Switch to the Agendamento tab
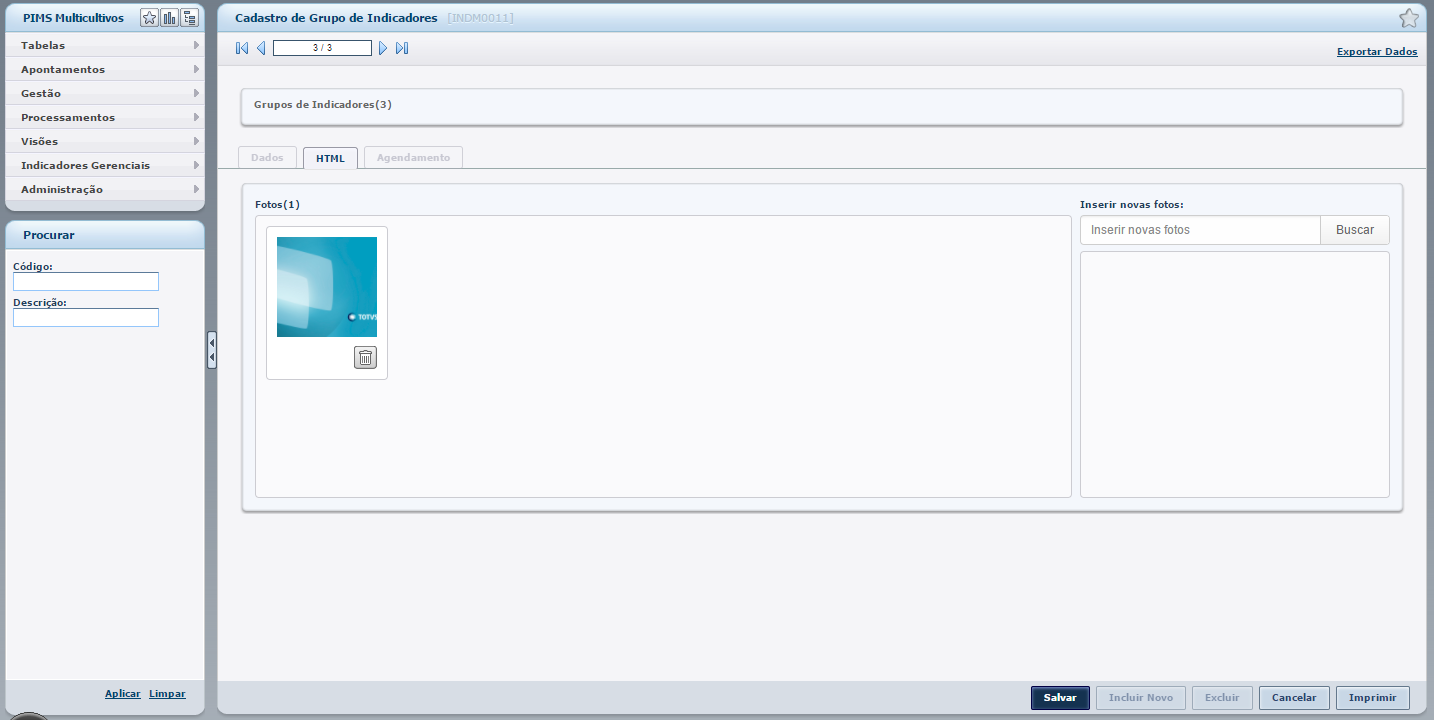The height and width of the screenshot is (720, 1434). (413, 157)
